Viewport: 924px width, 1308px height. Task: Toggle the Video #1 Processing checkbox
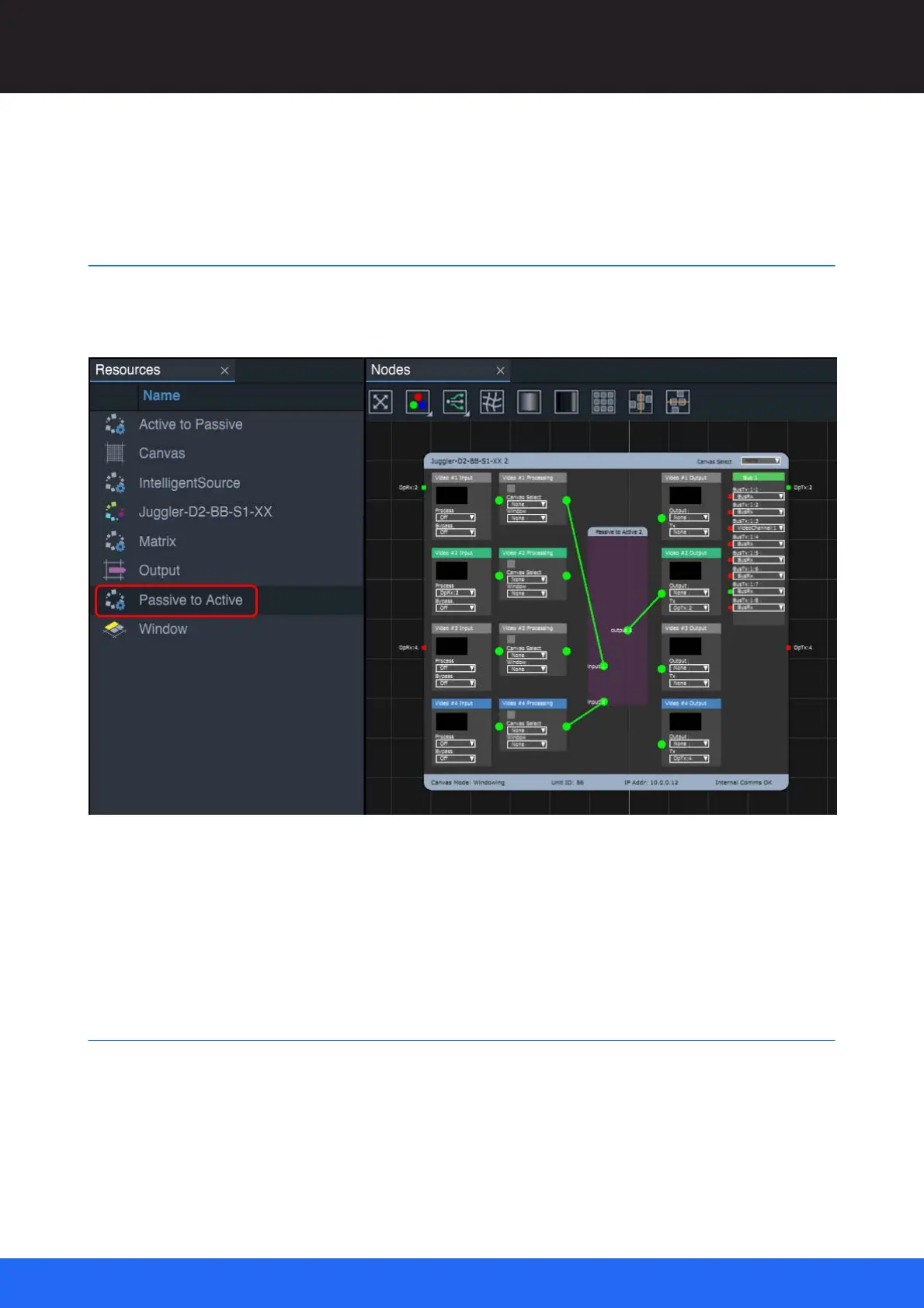511,489
